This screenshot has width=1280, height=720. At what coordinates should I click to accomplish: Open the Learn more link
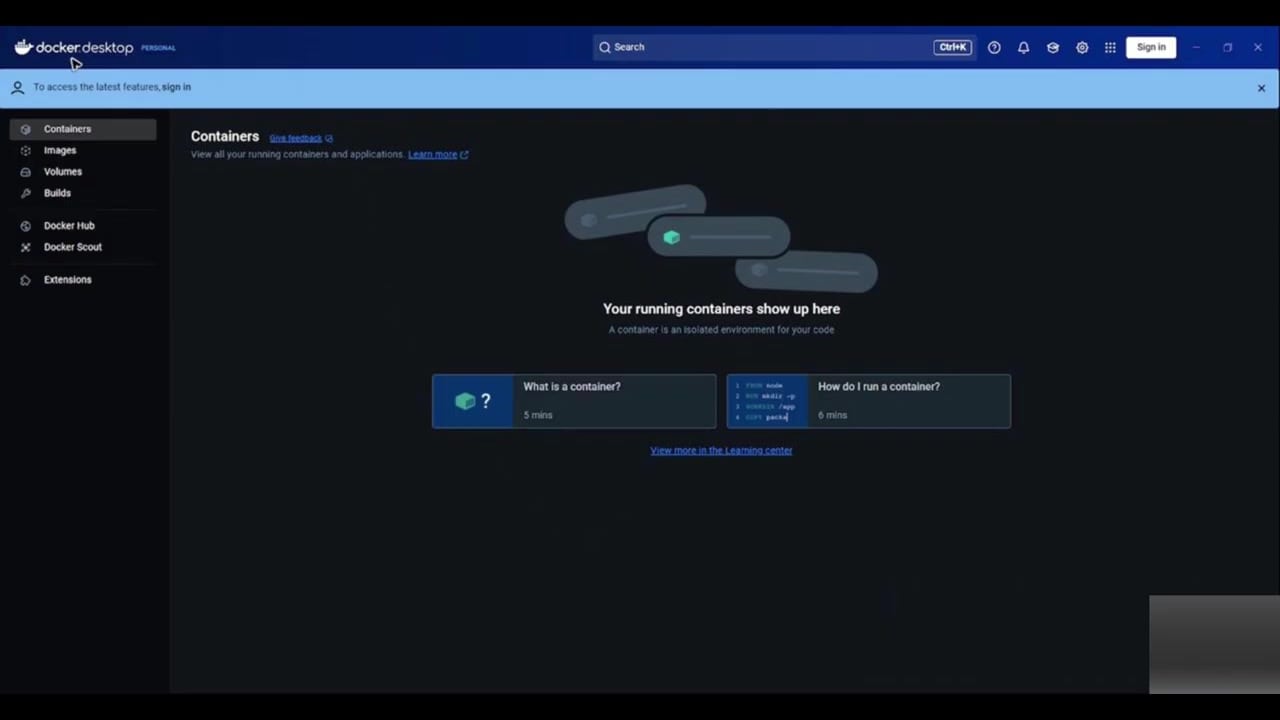(432, 154)
